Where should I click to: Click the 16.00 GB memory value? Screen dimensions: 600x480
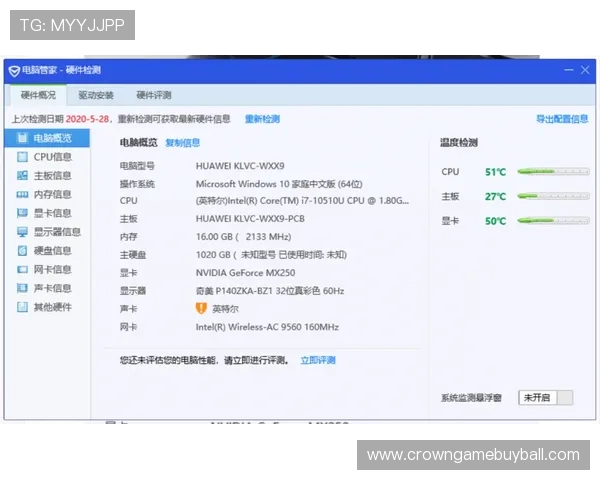[x=243, y=237]
